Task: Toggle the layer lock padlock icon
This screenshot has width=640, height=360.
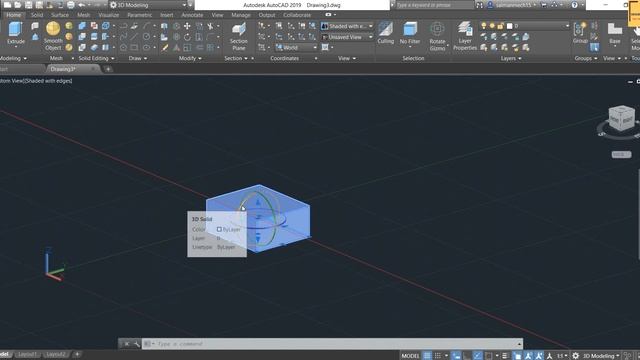Action: (x=500, y=26)
